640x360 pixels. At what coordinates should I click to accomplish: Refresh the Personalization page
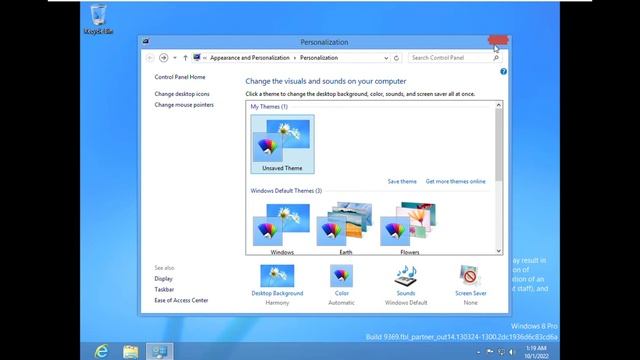click(x=396, y=58)
